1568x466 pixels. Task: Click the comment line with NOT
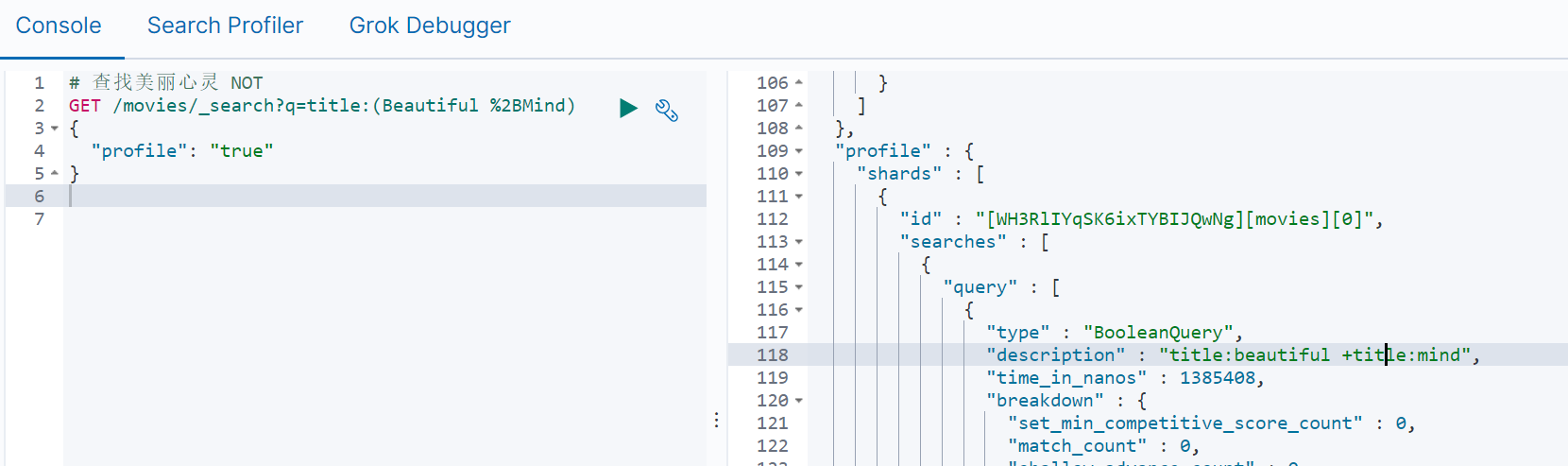pyautogui.click(x=166, y=83)
